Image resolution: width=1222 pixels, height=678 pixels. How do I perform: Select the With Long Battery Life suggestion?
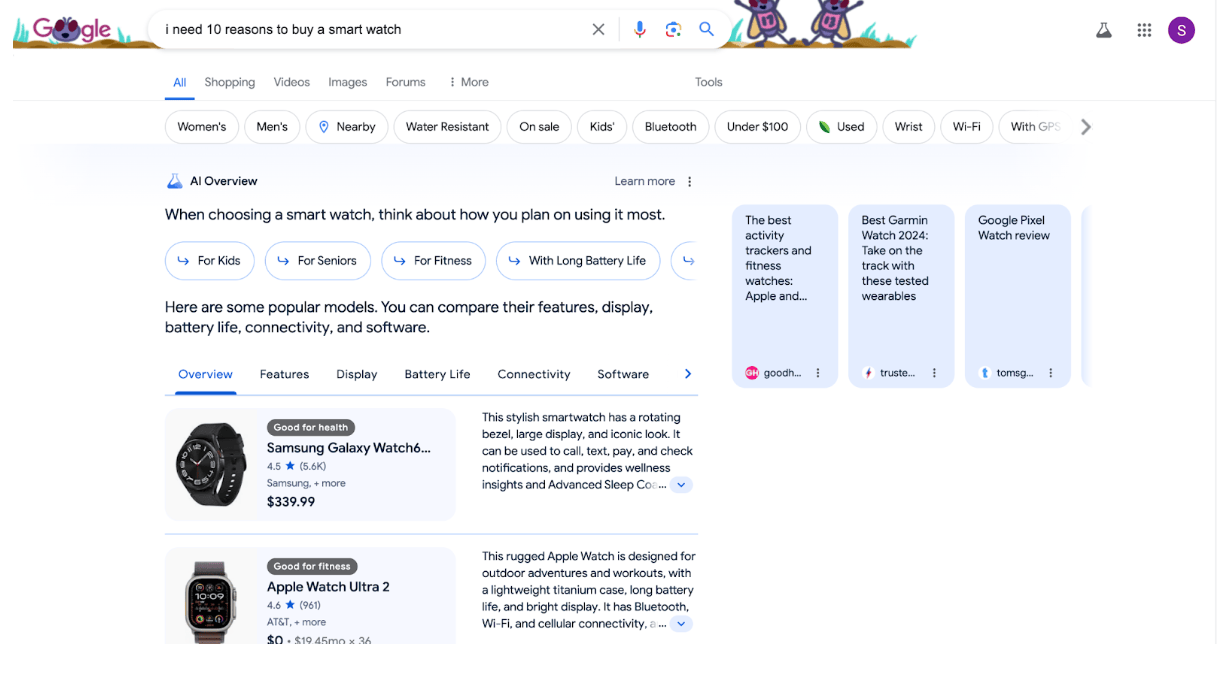tap(578, 261)
